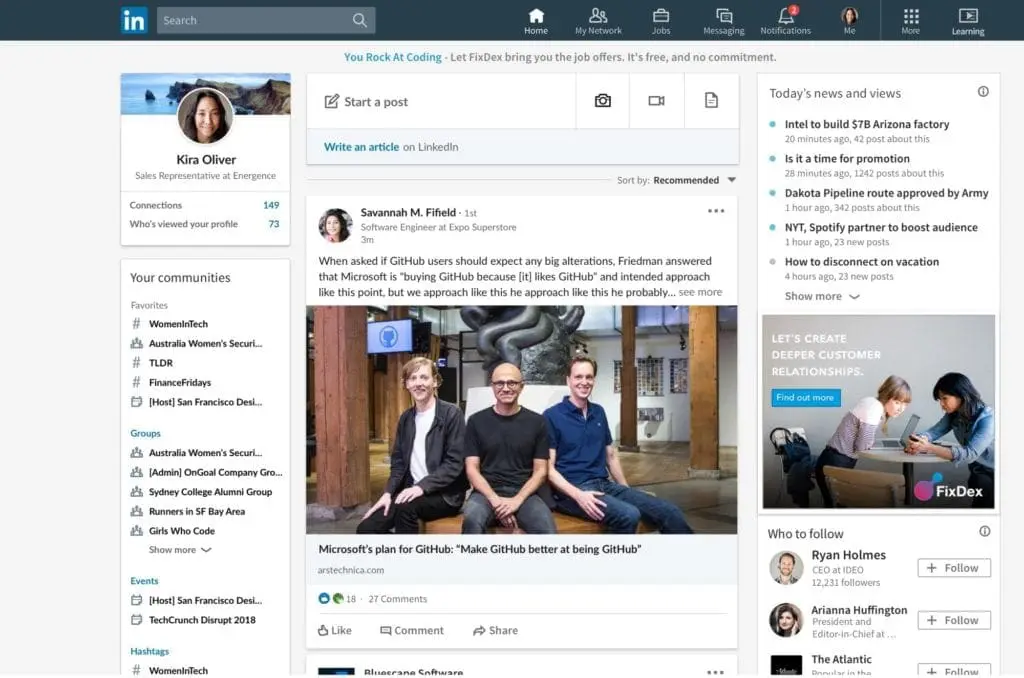This screenshot has width=1024, height=678.
Task: Open the 27 Comments link
Action: (x=398, y=599)
